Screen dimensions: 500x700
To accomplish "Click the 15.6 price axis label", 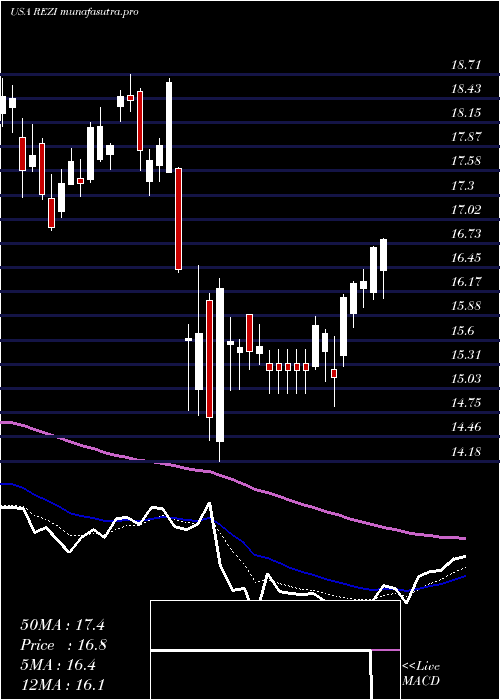I will pos(462,331).
